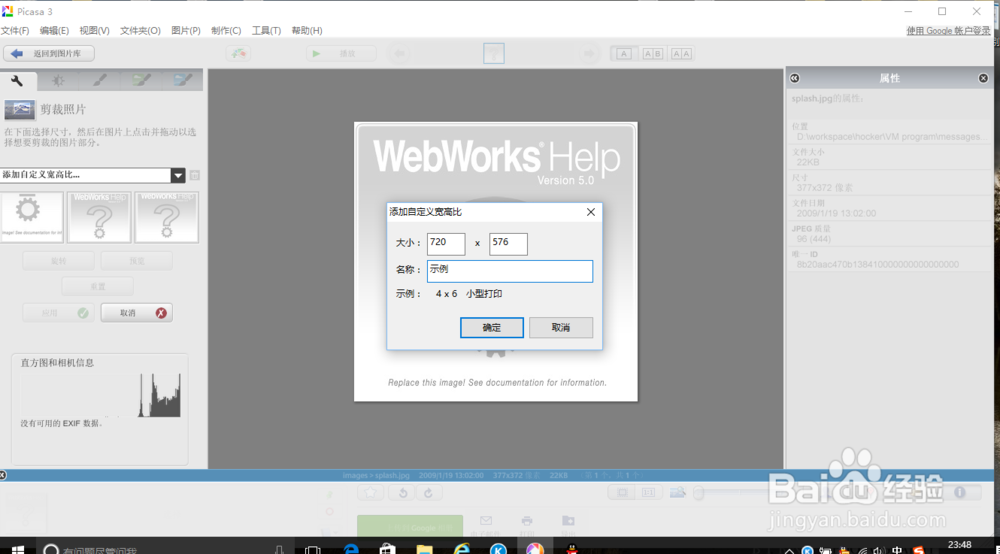Click the QQ penguin taskbar icon
Viewport: 1000px width, 554px height.
572,549
